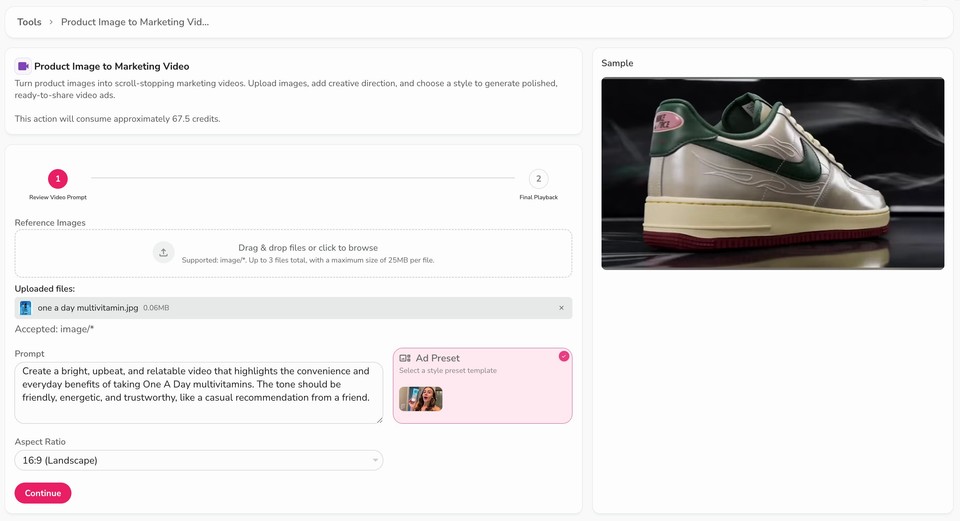Click the uploaded file's image thumbnail icon
The height and width of the screenshot is (521, 960).
(26, 308)
